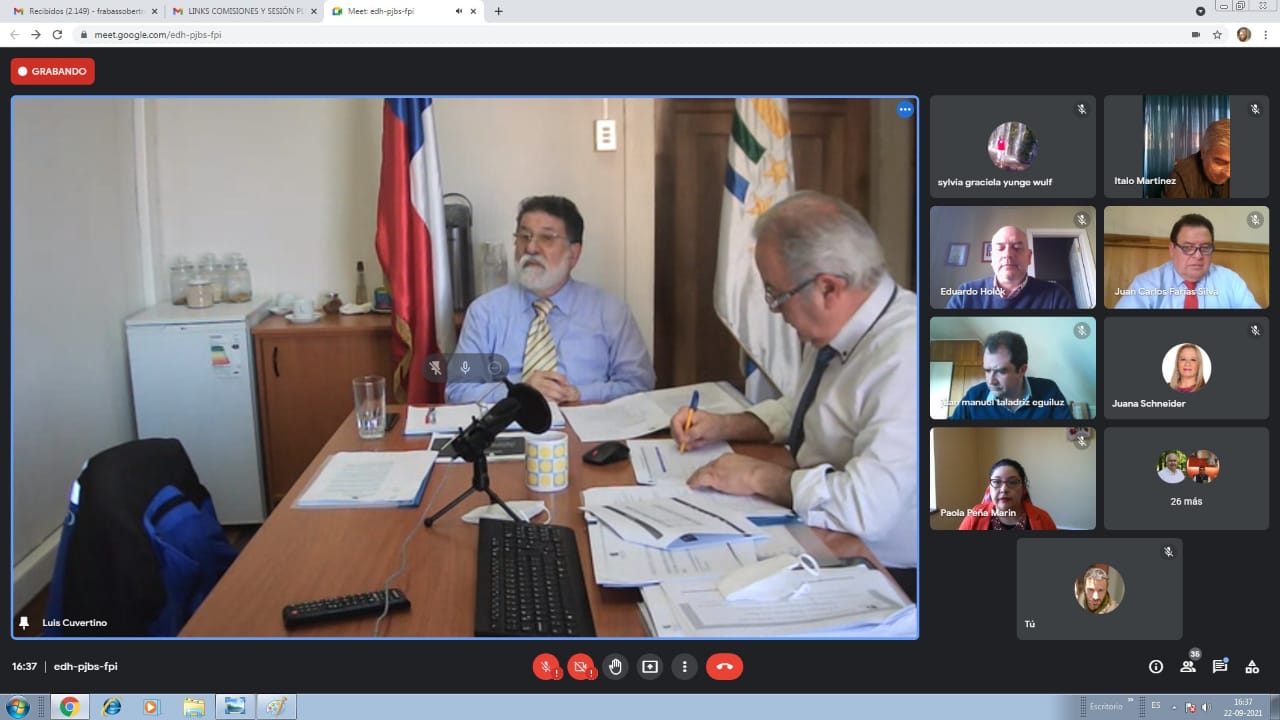Image resolution: width=1280 pixels, height=720 pixels.
Task: Show the participants list panel
Action: (x=1188, y=667)
